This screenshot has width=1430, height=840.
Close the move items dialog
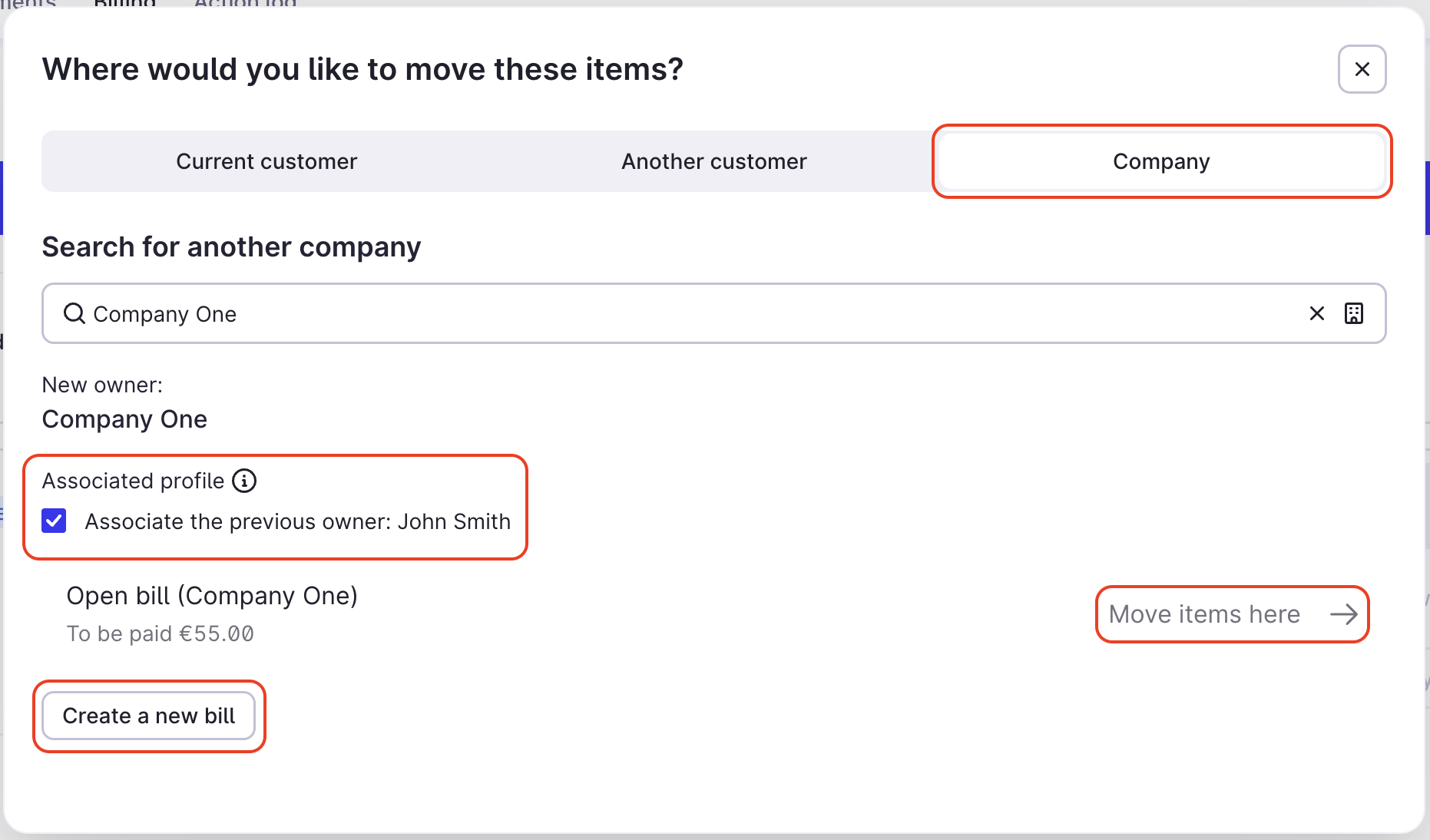(1362, 69)
